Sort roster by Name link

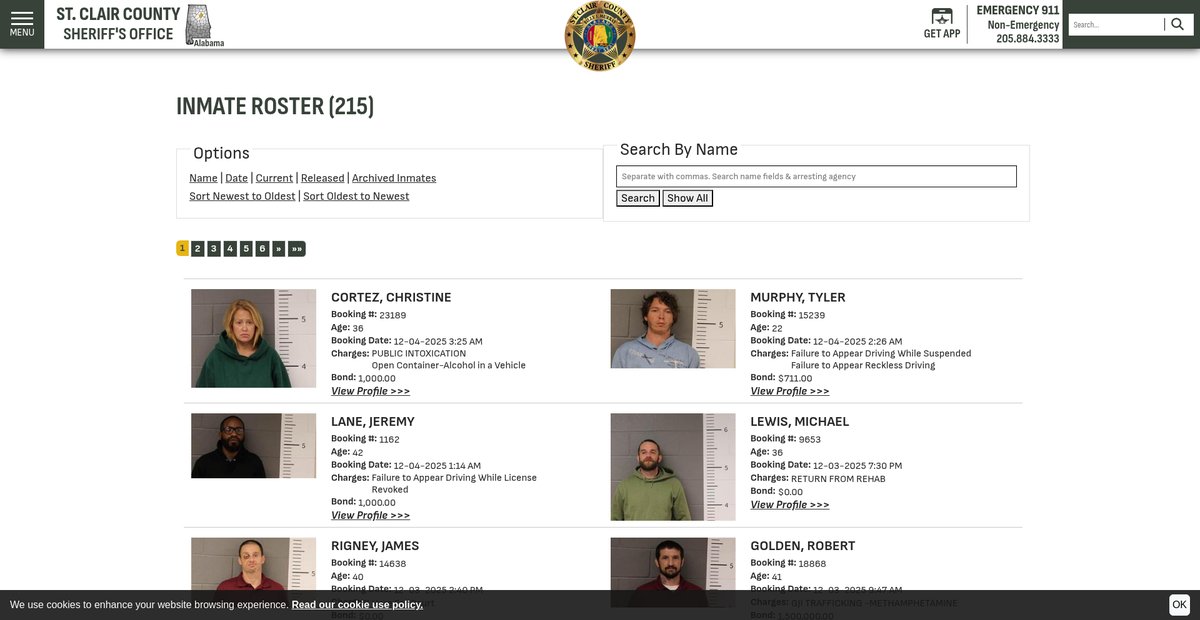coord(203,178)
